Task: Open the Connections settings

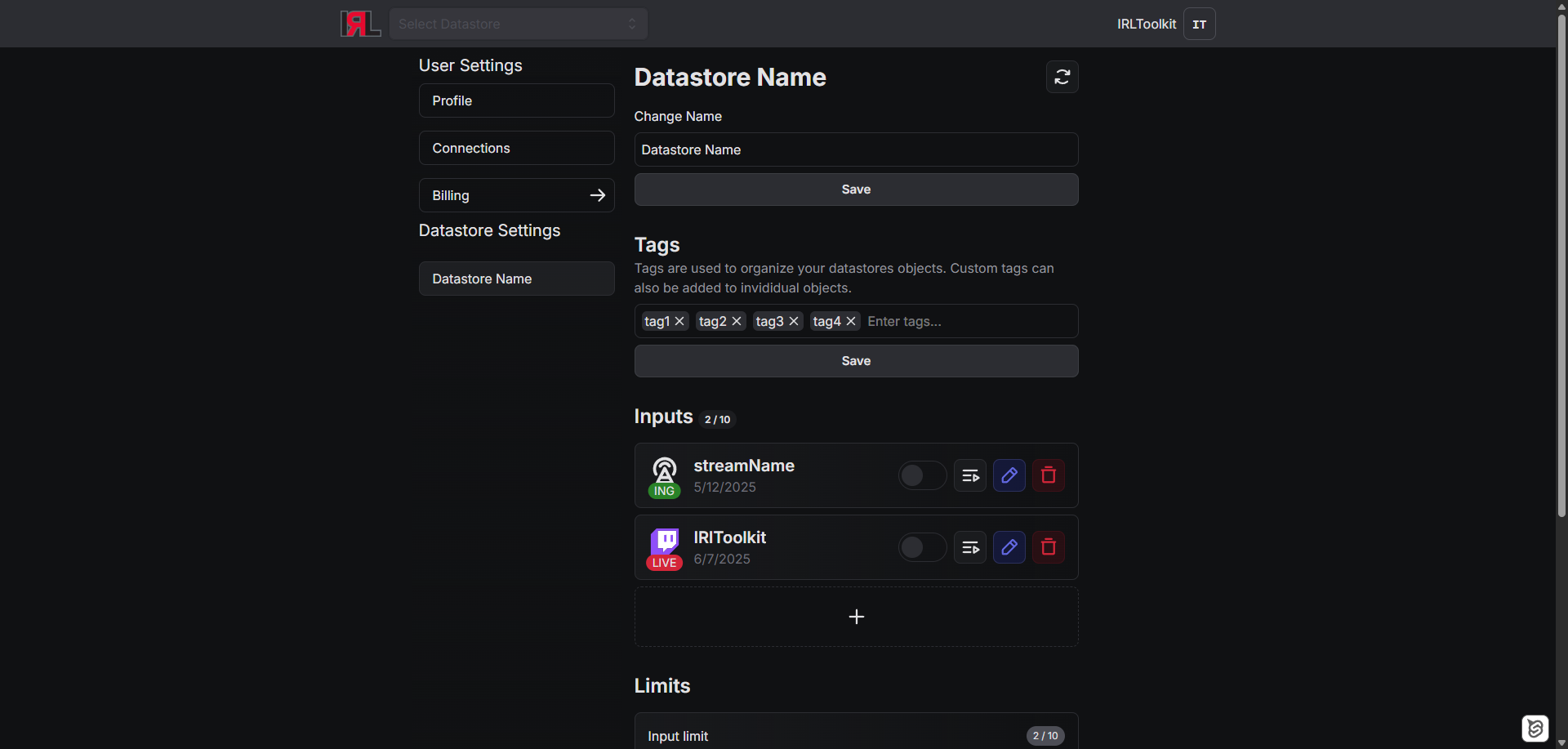Action: (516, 148)
